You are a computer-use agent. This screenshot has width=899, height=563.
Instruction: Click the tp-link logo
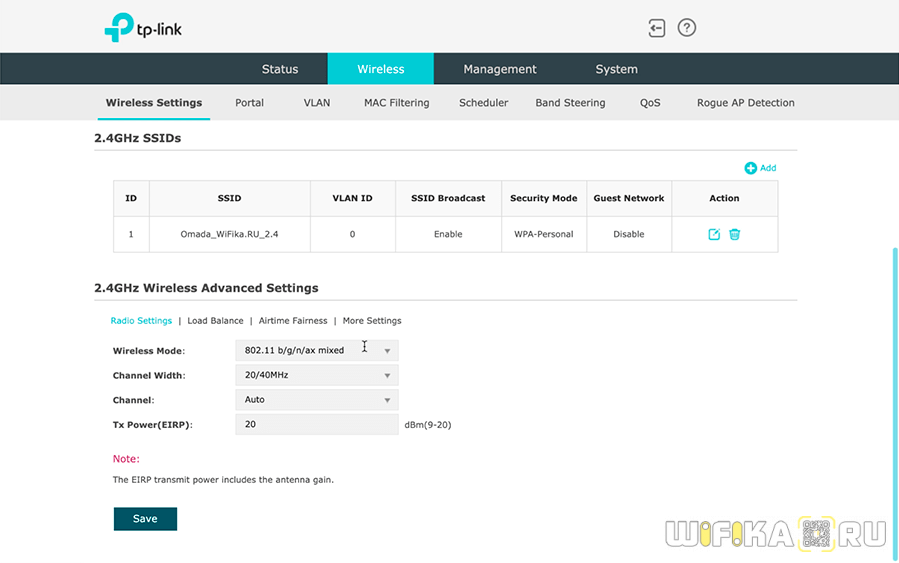(x=144, y=28)
